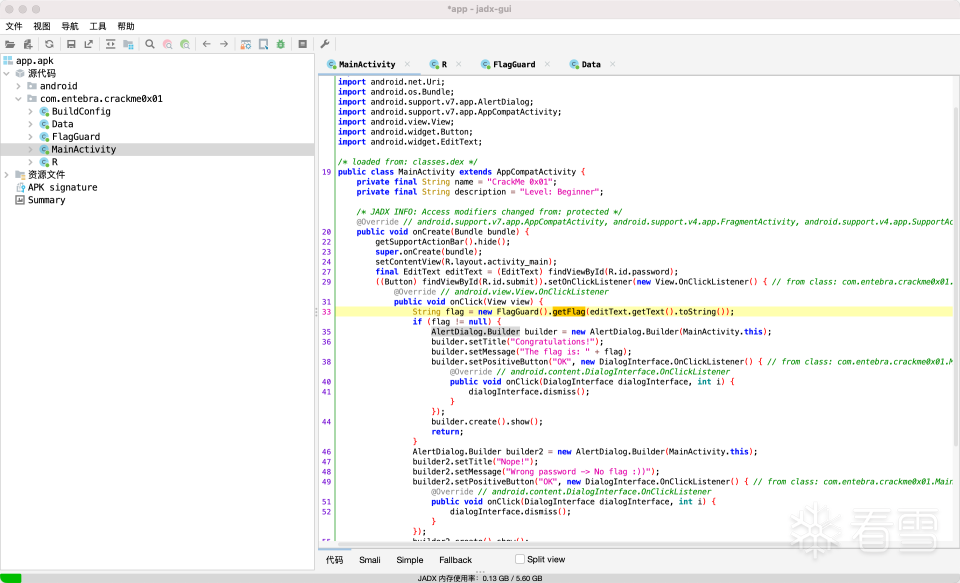The height and width of the screenshot is (583, 960).
Task: Switch to the Smali view tab
Action: point(369,560)
